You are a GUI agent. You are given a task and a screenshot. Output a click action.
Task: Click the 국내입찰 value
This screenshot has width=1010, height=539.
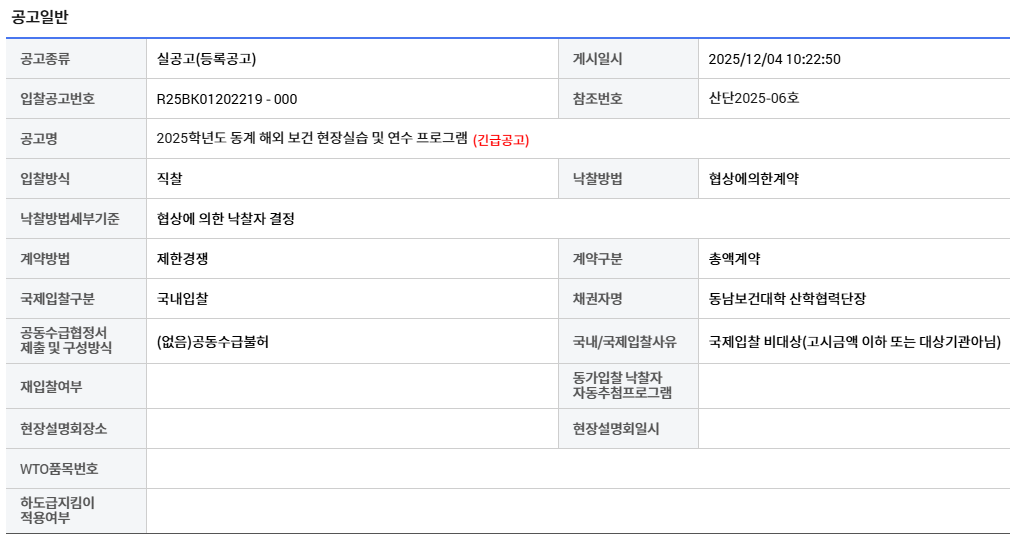[x=182, y=299]
